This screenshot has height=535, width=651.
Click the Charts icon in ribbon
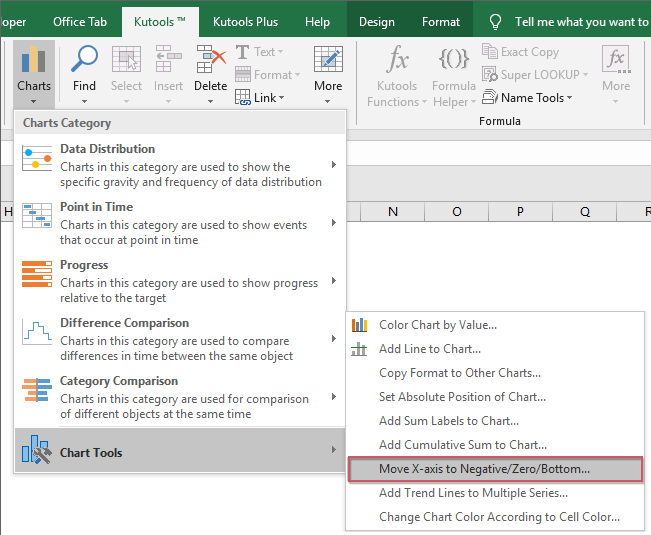point(34,62)
